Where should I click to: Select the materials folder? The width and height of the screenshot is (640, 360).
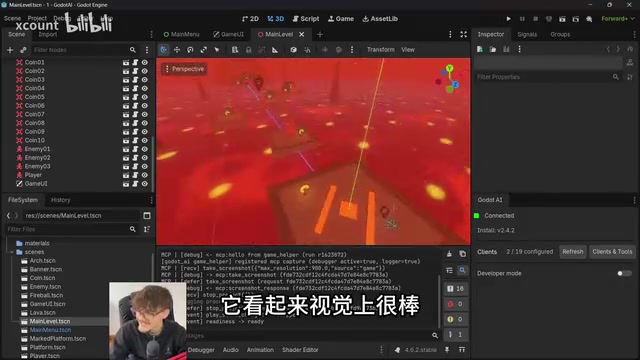37,243
